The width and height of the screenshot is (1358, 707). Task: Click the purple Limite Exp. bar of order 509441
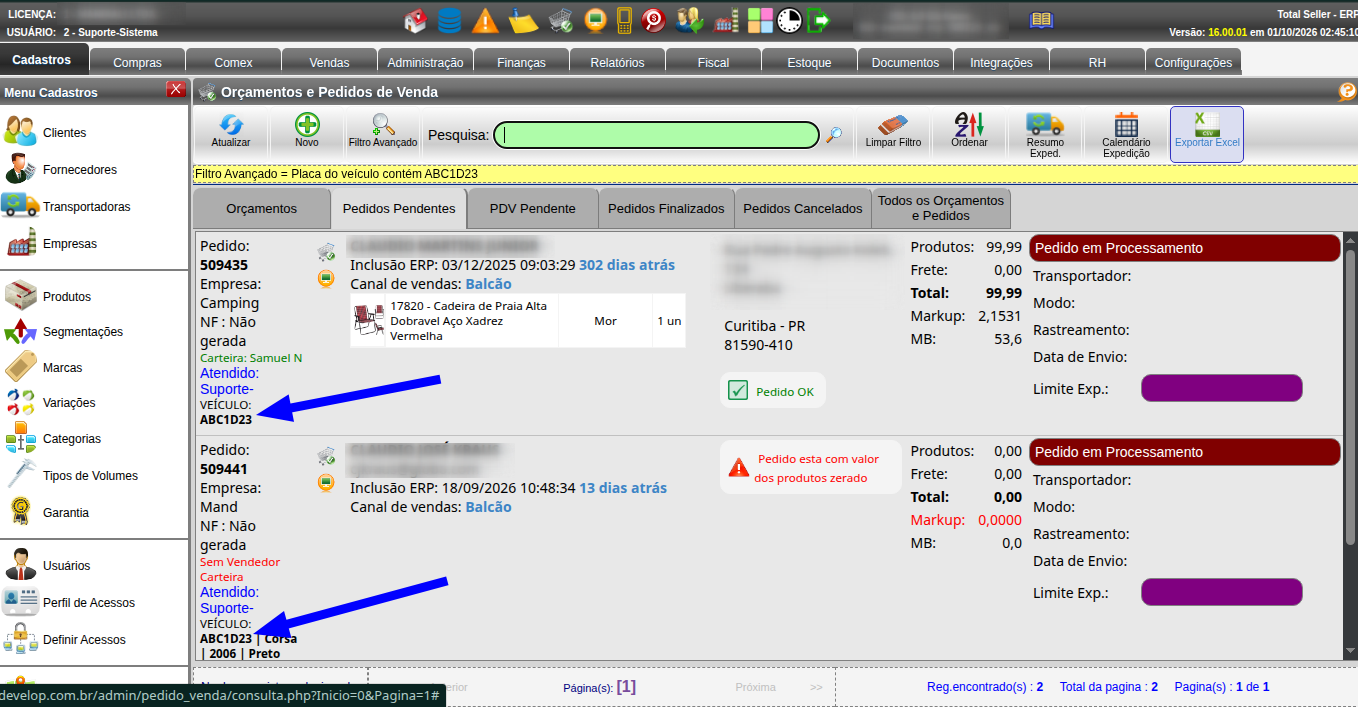point(1222,593)
